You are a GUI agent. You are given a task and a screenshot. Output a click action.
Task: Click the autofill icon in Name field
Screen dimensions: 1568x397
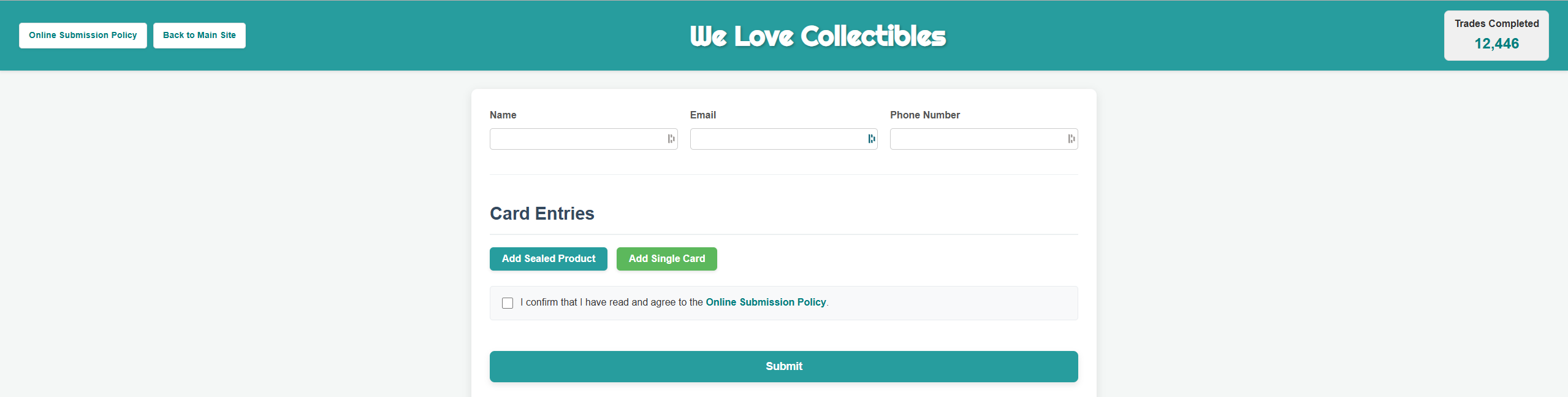coord(671,139)
